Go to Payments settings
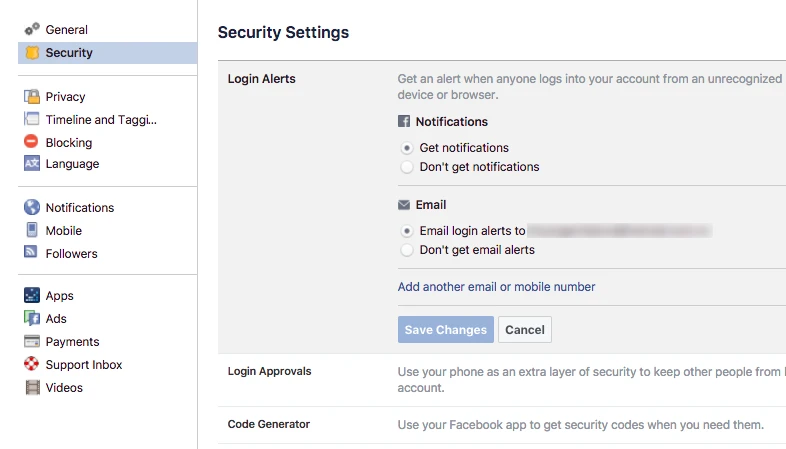786x449 pixels. pos(73,342)
